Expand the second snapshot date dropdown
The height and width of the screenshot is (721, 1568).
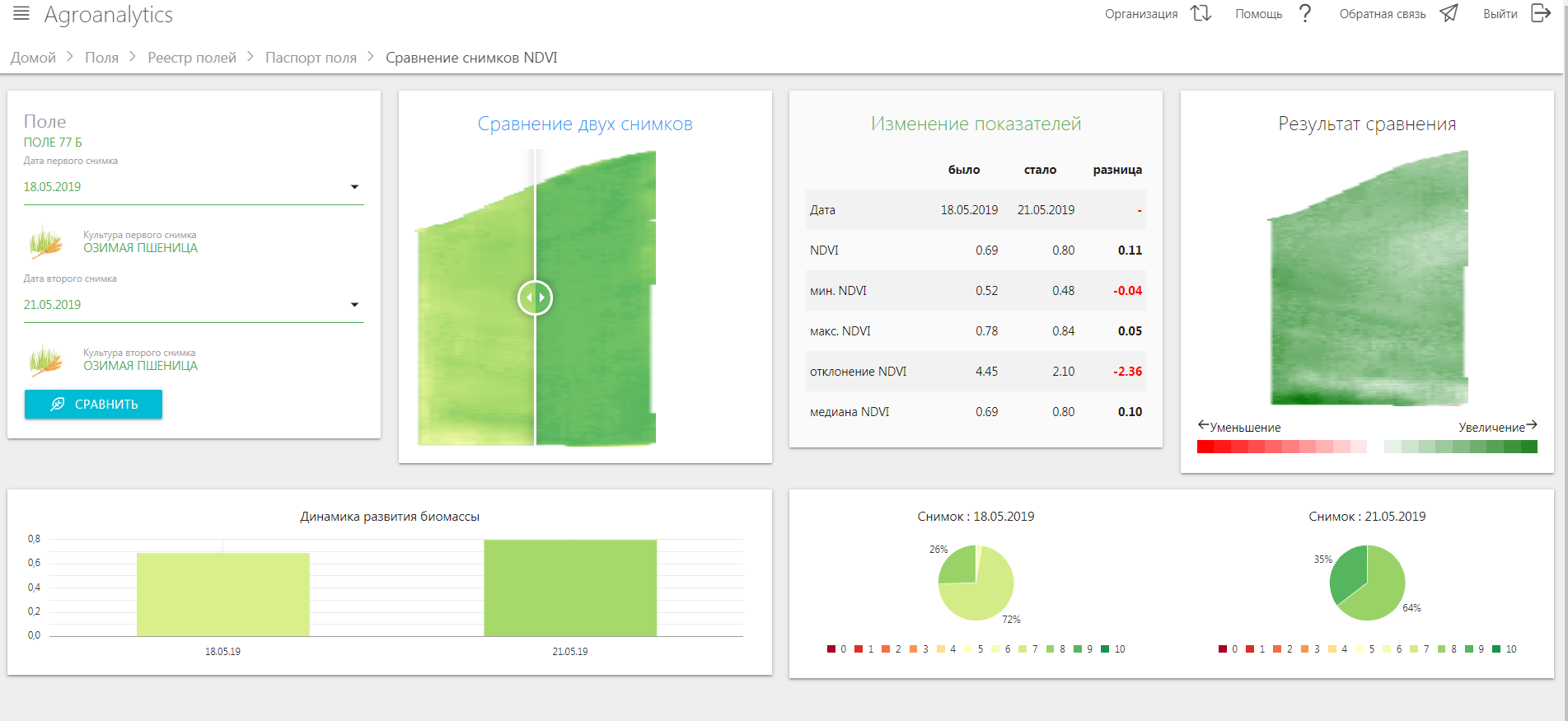coord(354,305)
